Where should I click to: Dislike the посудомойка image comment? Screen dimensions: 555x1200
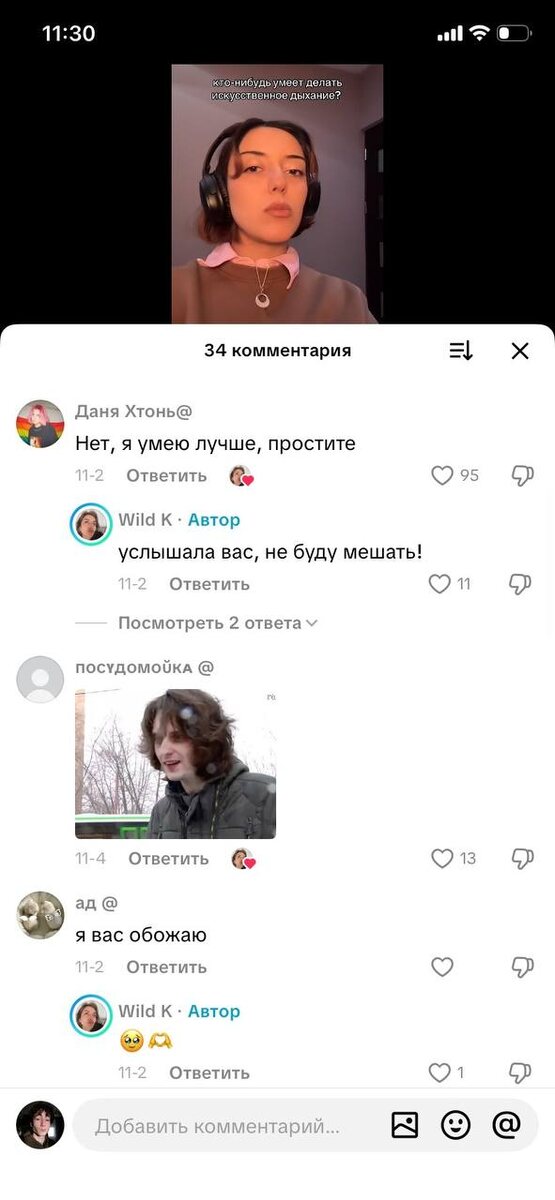[522, 858]
